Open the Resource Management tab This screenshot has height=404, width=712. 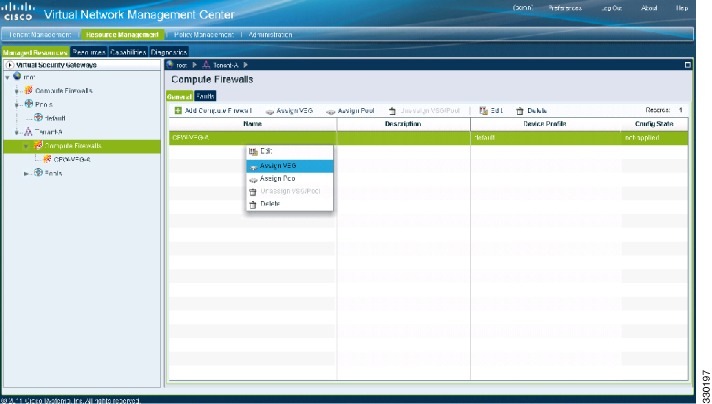tap(122, 34)
